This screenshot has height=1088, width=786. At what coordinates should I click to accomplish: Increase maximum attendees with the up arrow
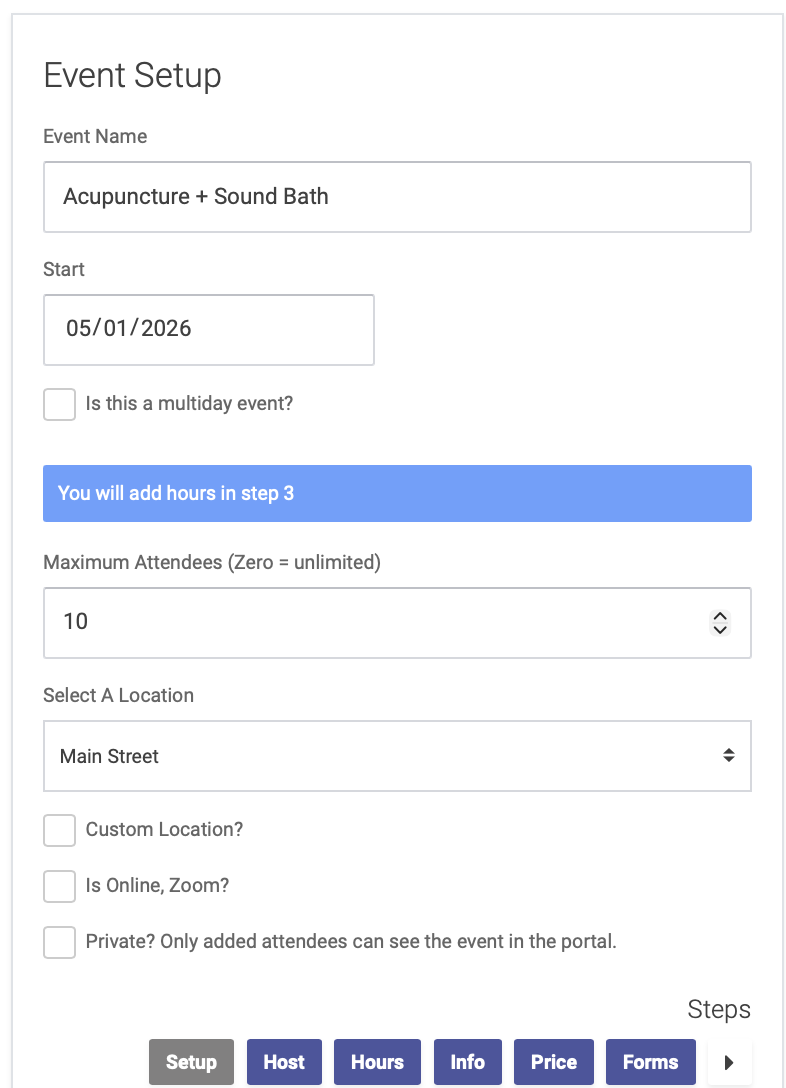pos(720,616)
